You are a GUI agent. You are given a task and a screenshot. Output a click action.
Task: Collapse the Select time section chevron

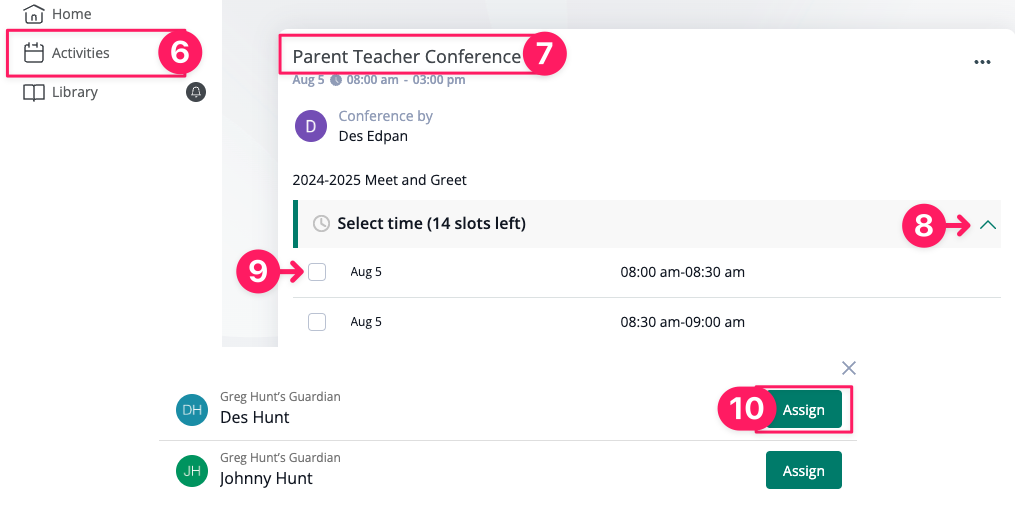click(988, 225)
